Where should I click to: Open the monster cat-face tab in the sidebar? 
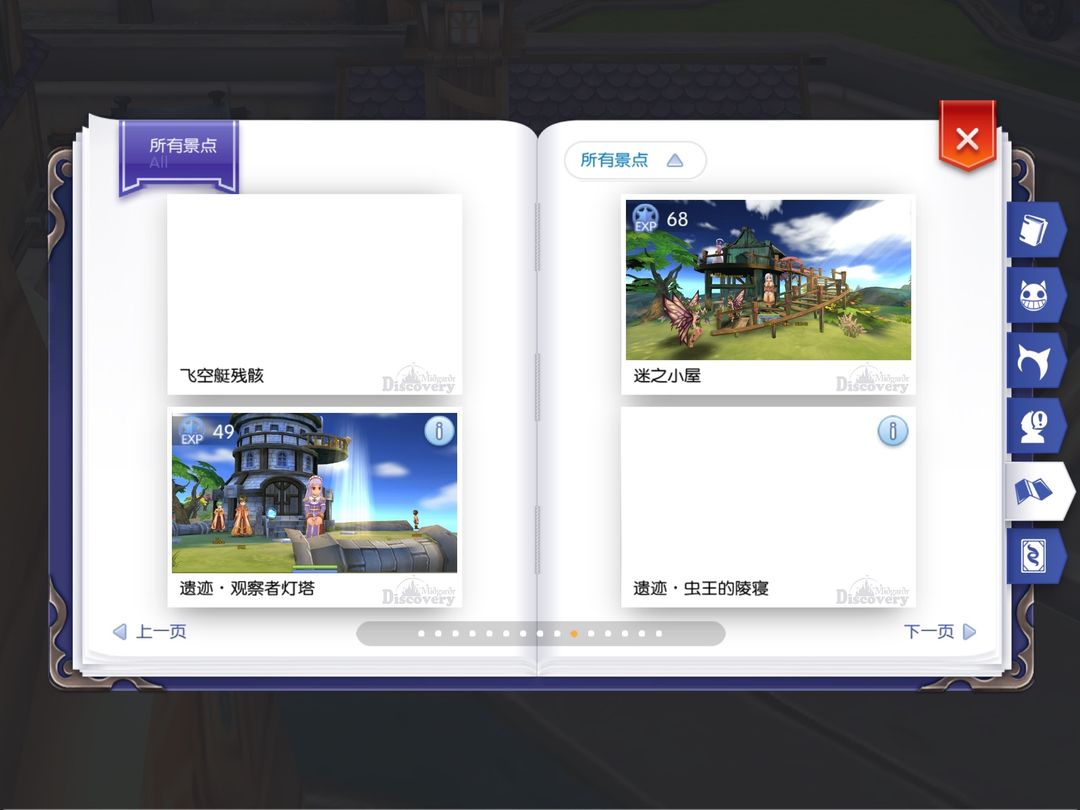tap(1035, 295)
